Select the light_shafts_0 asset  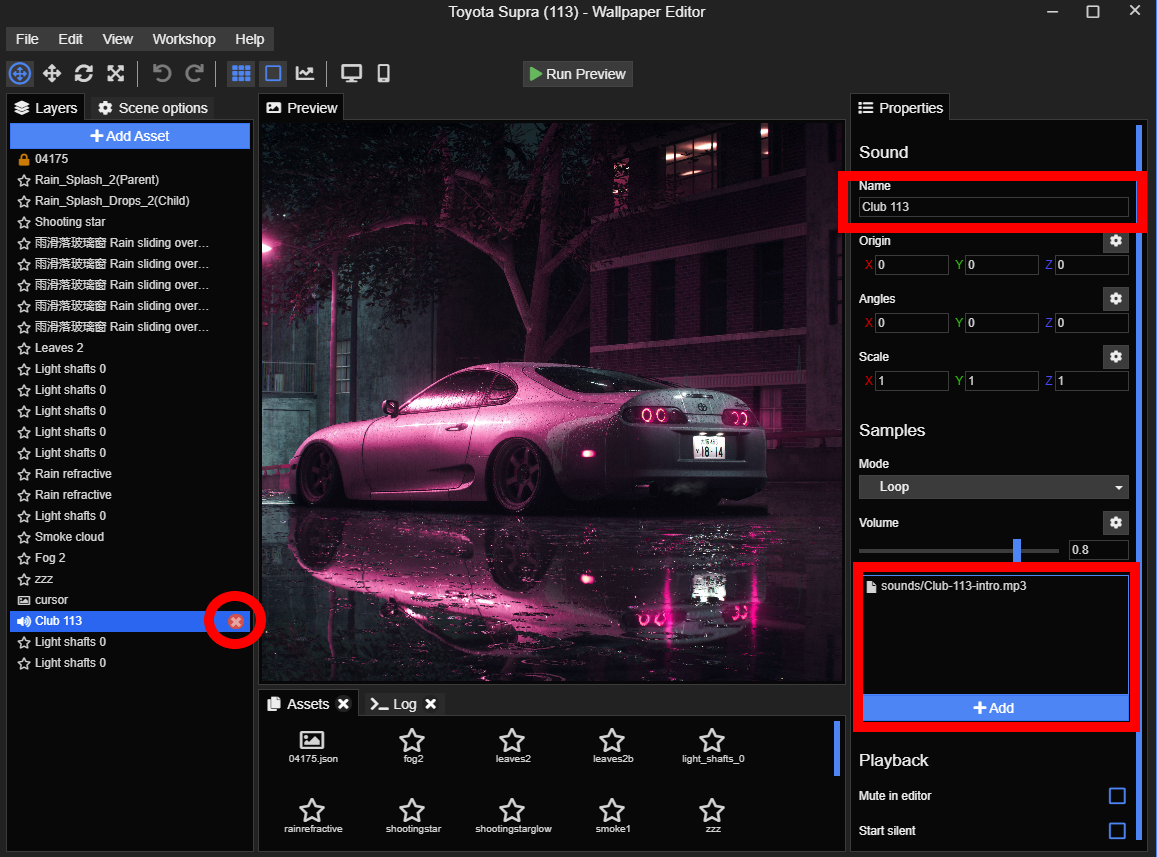tap(713, 747)
